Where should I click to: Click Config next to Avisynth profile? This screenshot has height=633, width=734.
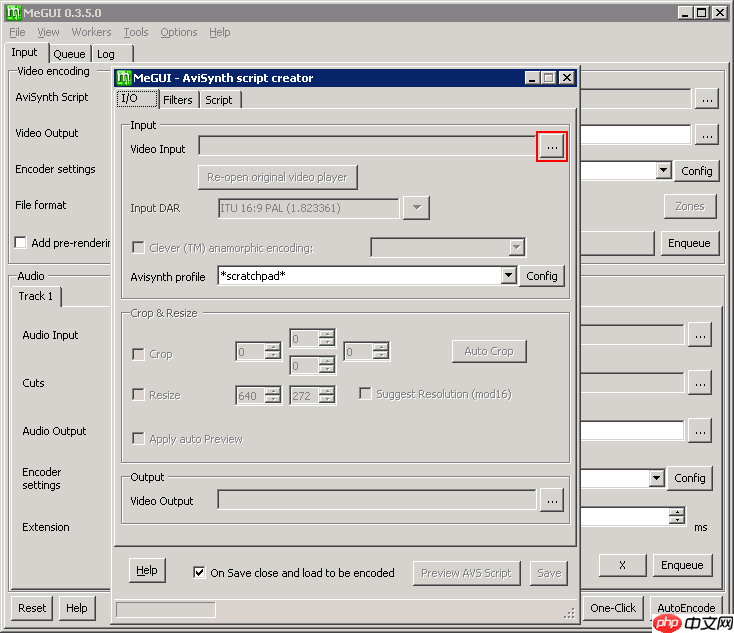click(x=542, y=276)
